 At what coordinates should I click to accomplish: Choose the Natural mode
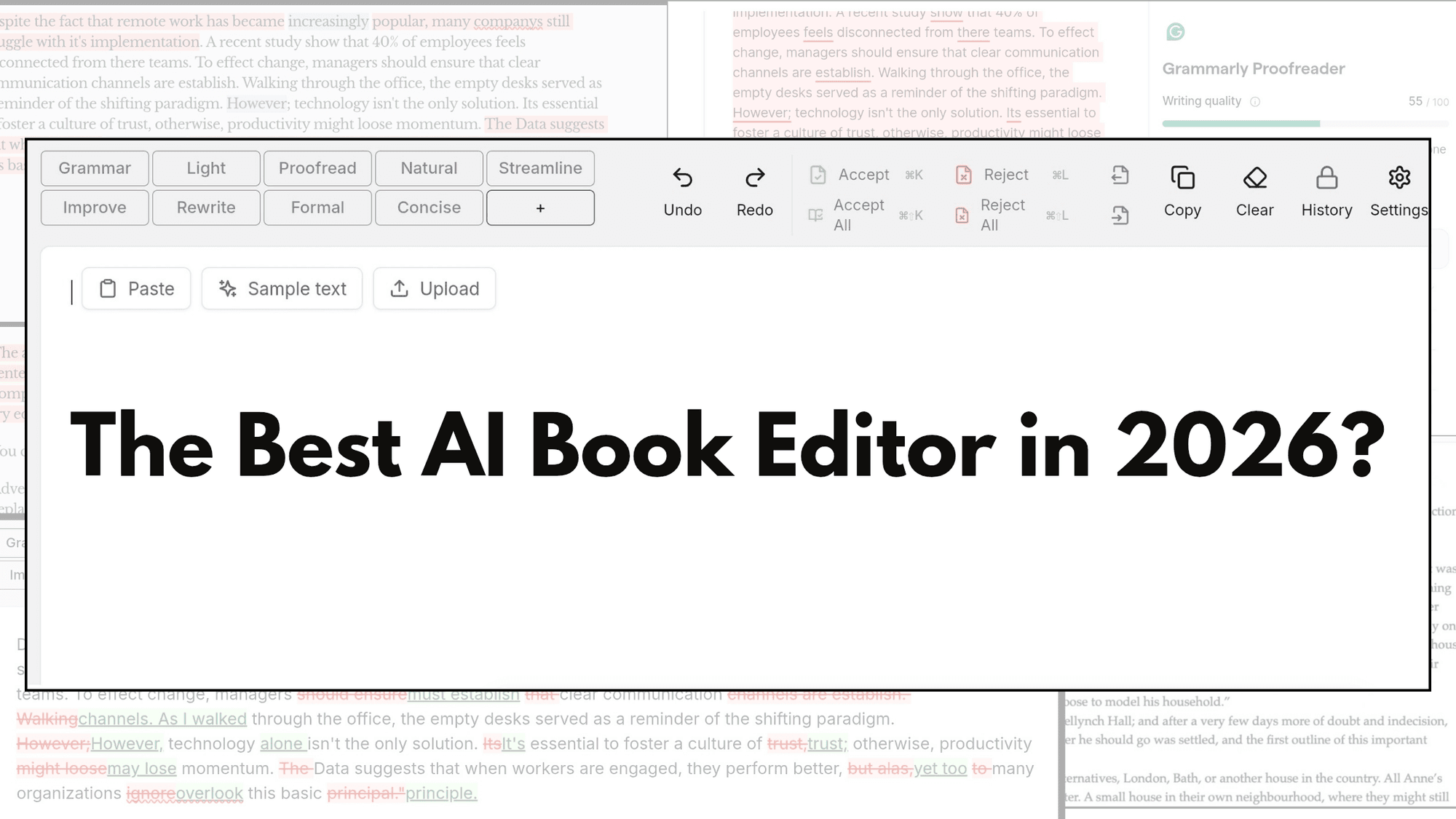click(429, 168)
